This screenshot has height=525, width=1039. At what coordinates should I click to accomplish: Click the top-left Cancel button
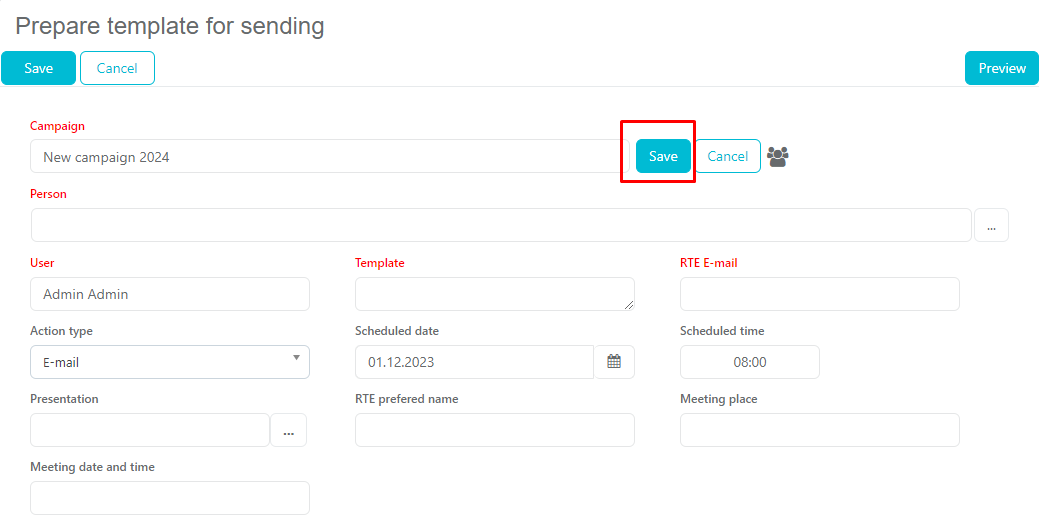117,68
